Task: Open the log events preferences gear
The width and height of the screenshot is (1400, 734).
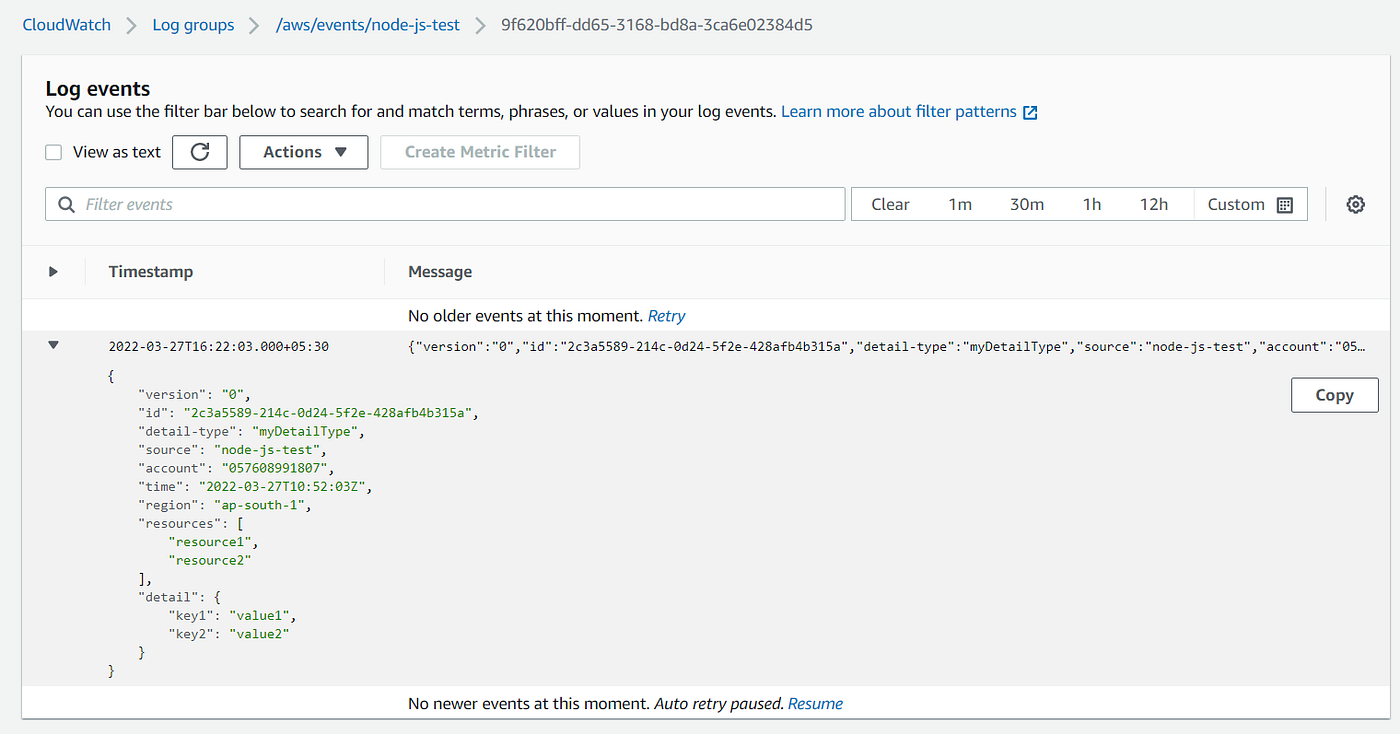Action: (x=1355, y=203)
